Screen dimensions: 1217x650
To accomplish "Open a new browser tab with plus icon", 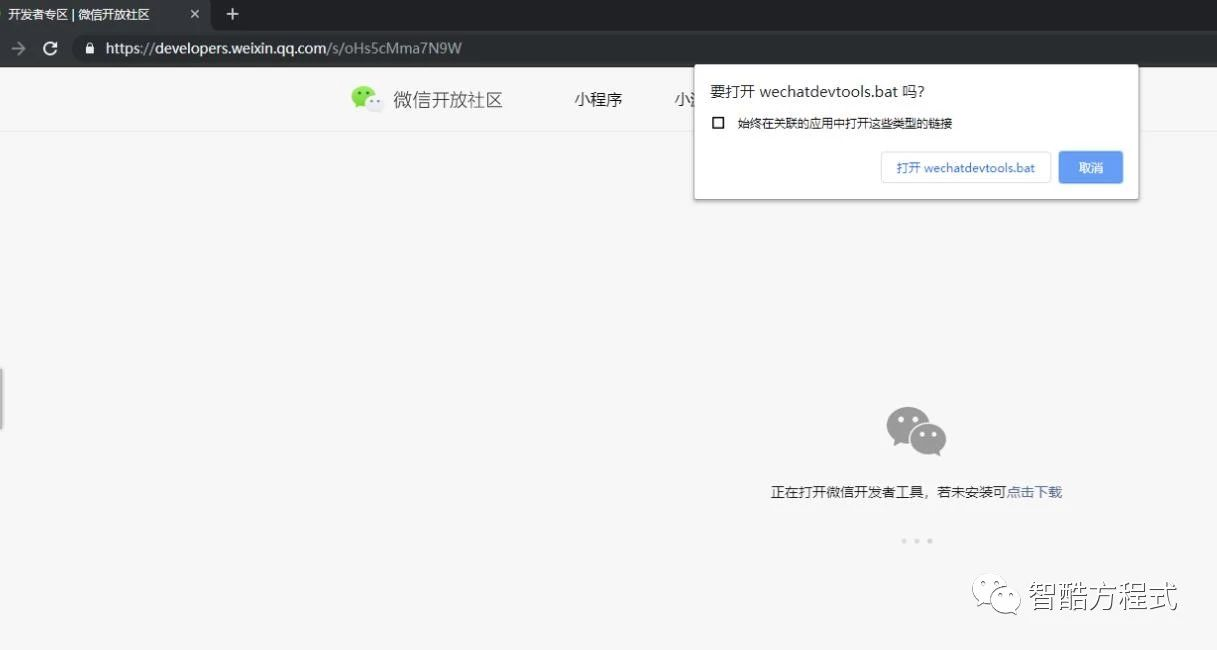I will 232,14.
